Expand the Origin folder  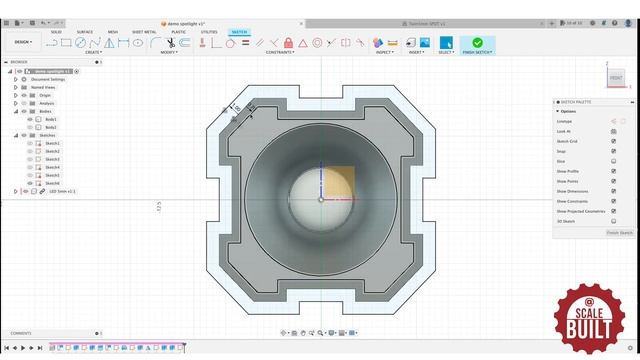16,95
